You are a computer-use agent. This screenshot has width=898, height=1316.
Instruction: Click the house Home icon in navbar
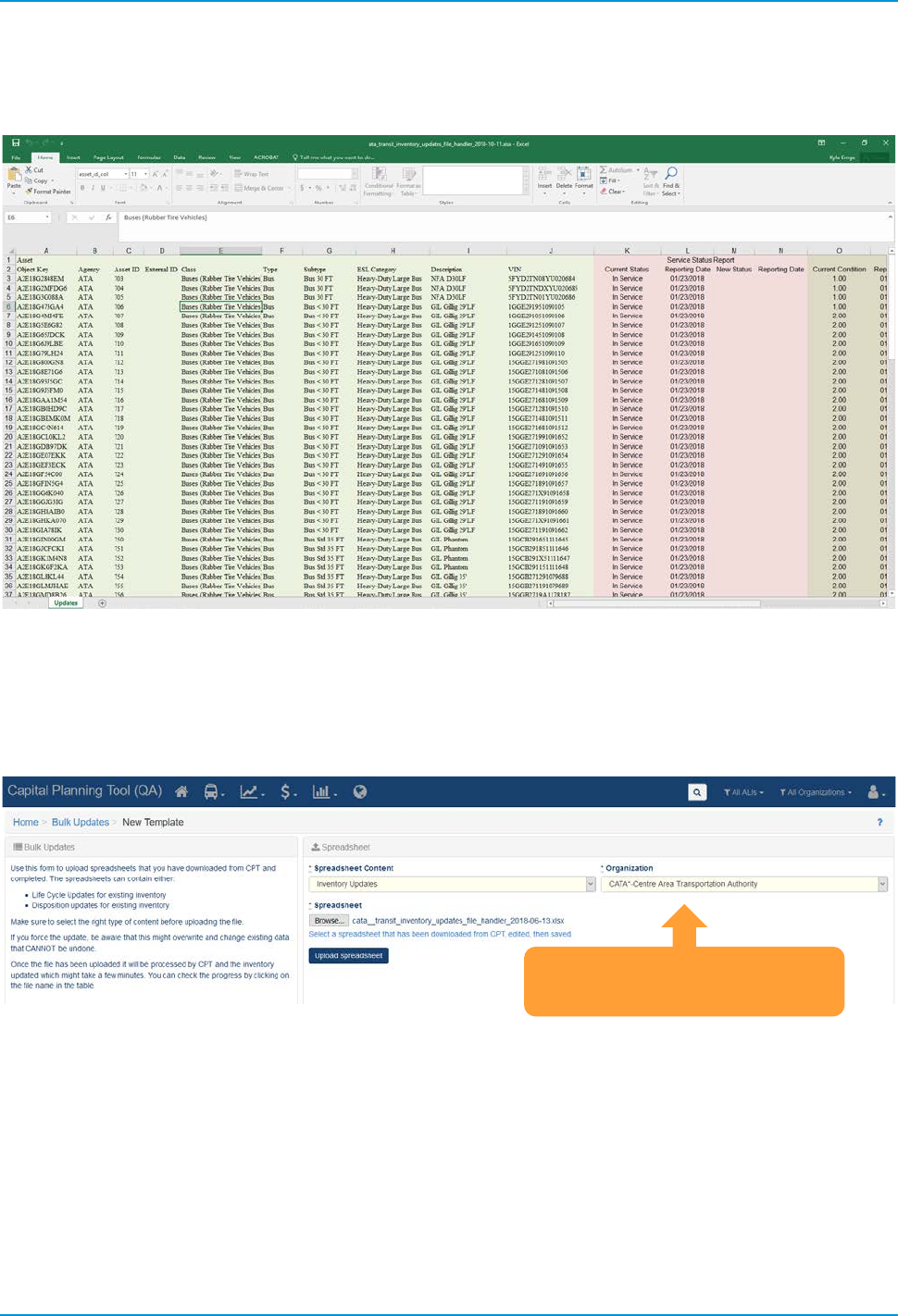tap(181, 792)
